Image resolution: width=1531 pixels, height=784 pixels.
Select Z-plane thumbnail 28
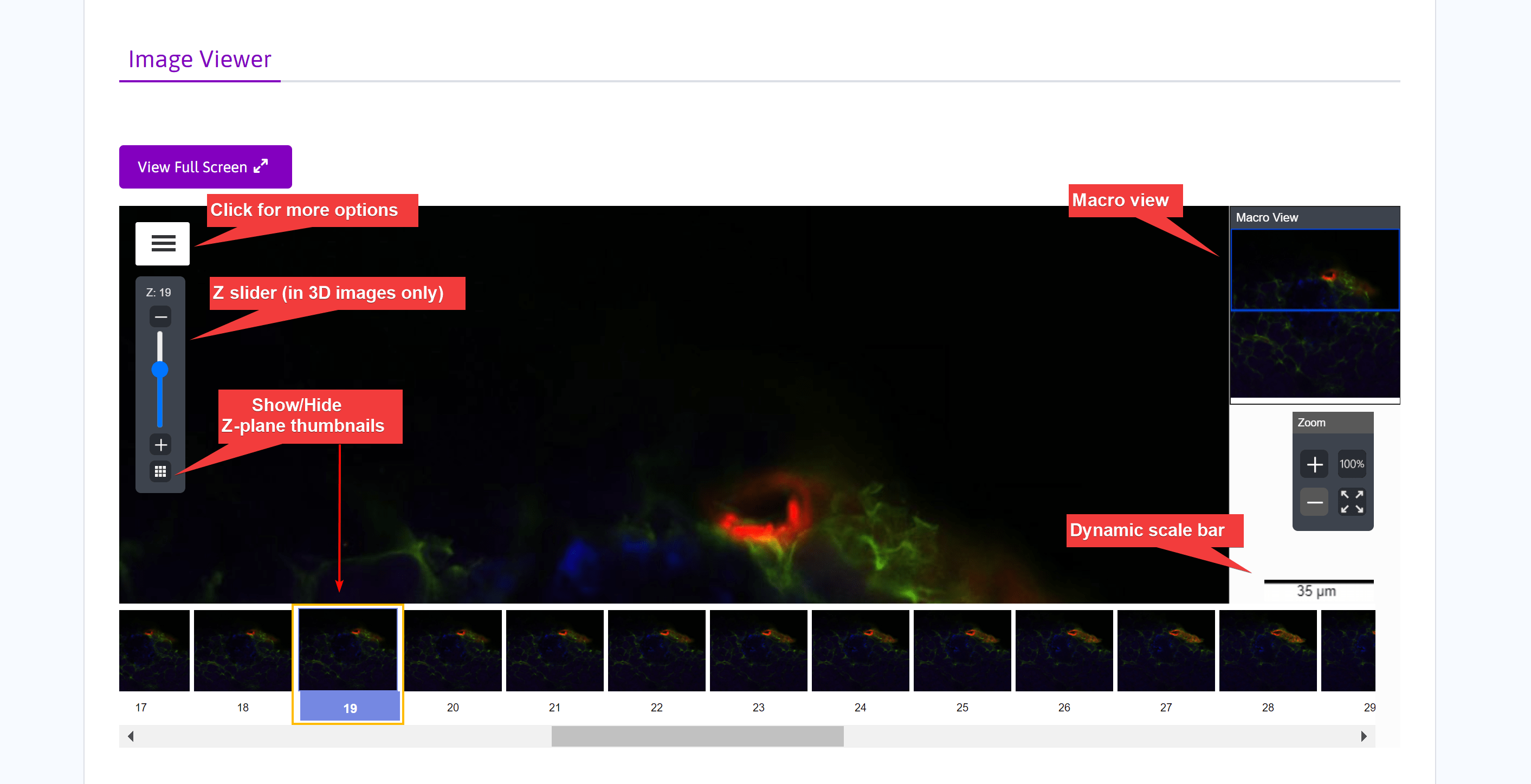1267,650
